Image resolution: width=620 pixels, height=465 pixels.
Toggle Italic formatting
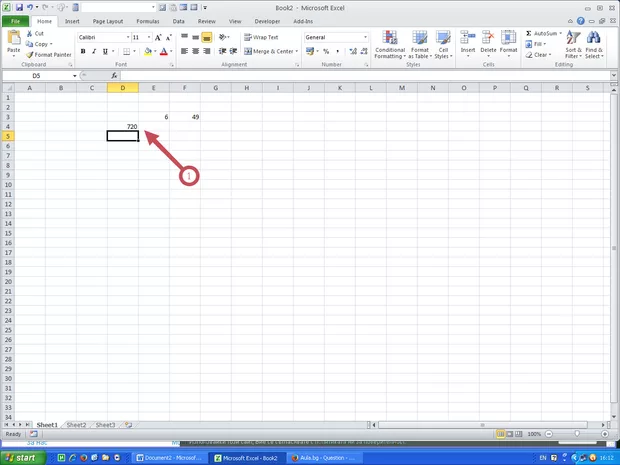pos(94,51)
